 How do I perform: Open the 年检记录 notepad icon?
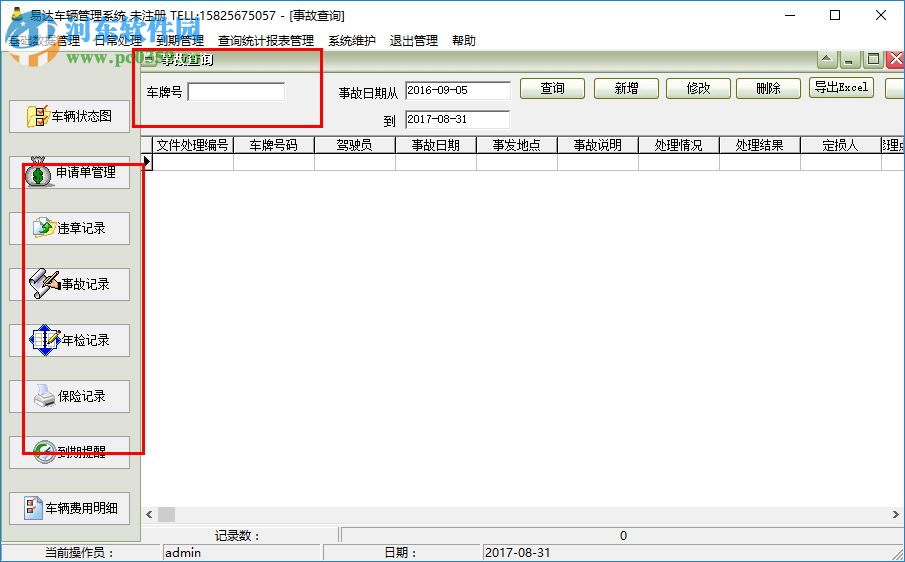point(45,340)
